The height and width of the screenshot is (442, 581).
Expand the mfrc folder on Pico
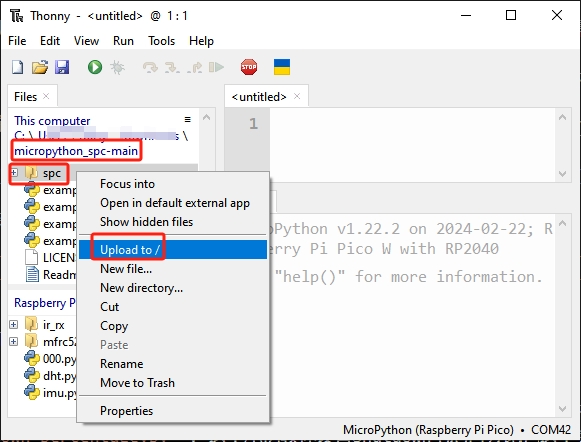(x=14, y=341)
